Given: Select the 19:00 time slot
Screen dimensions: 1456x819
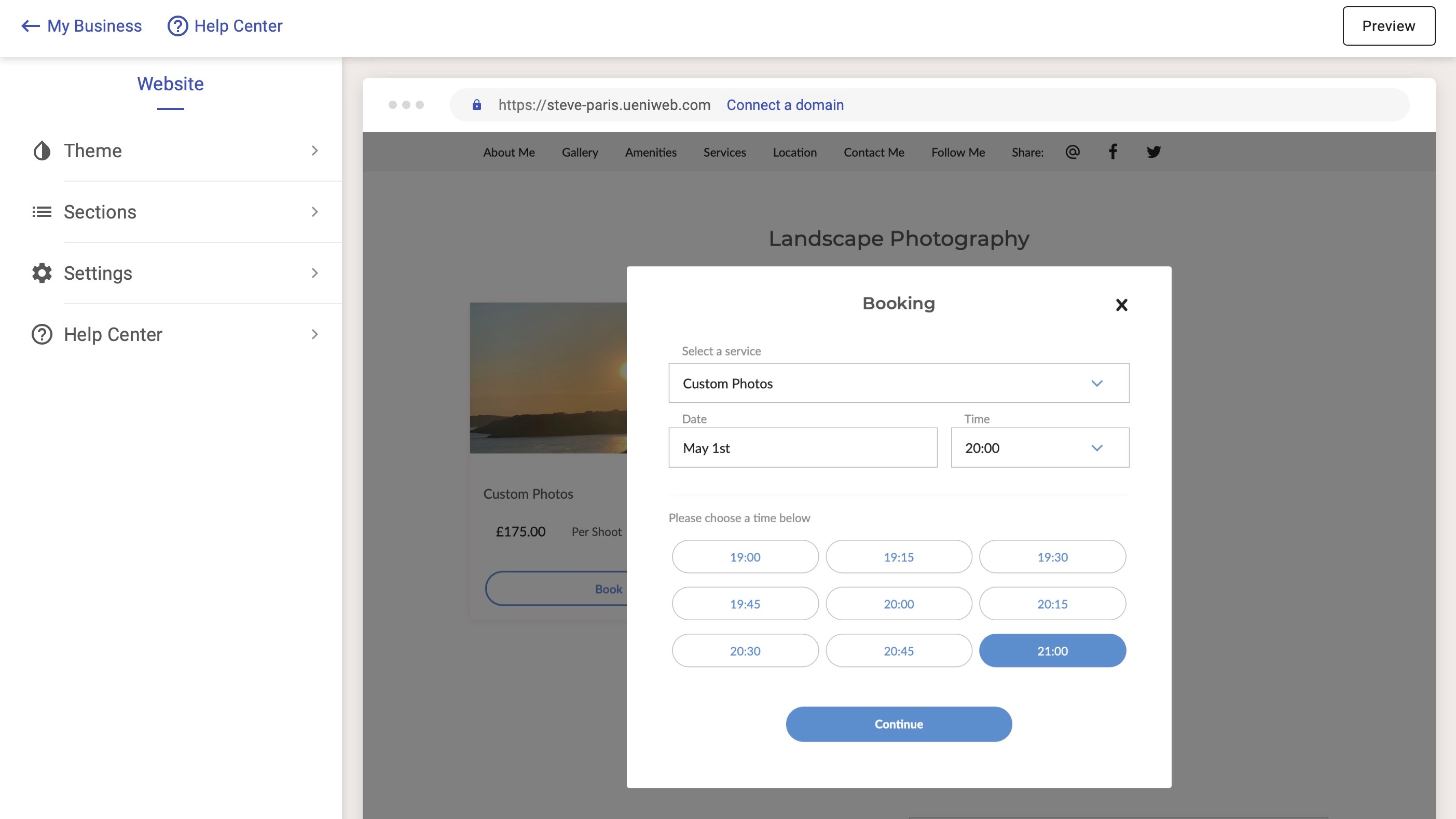Looking at the screenshot, I should (745, 557).
